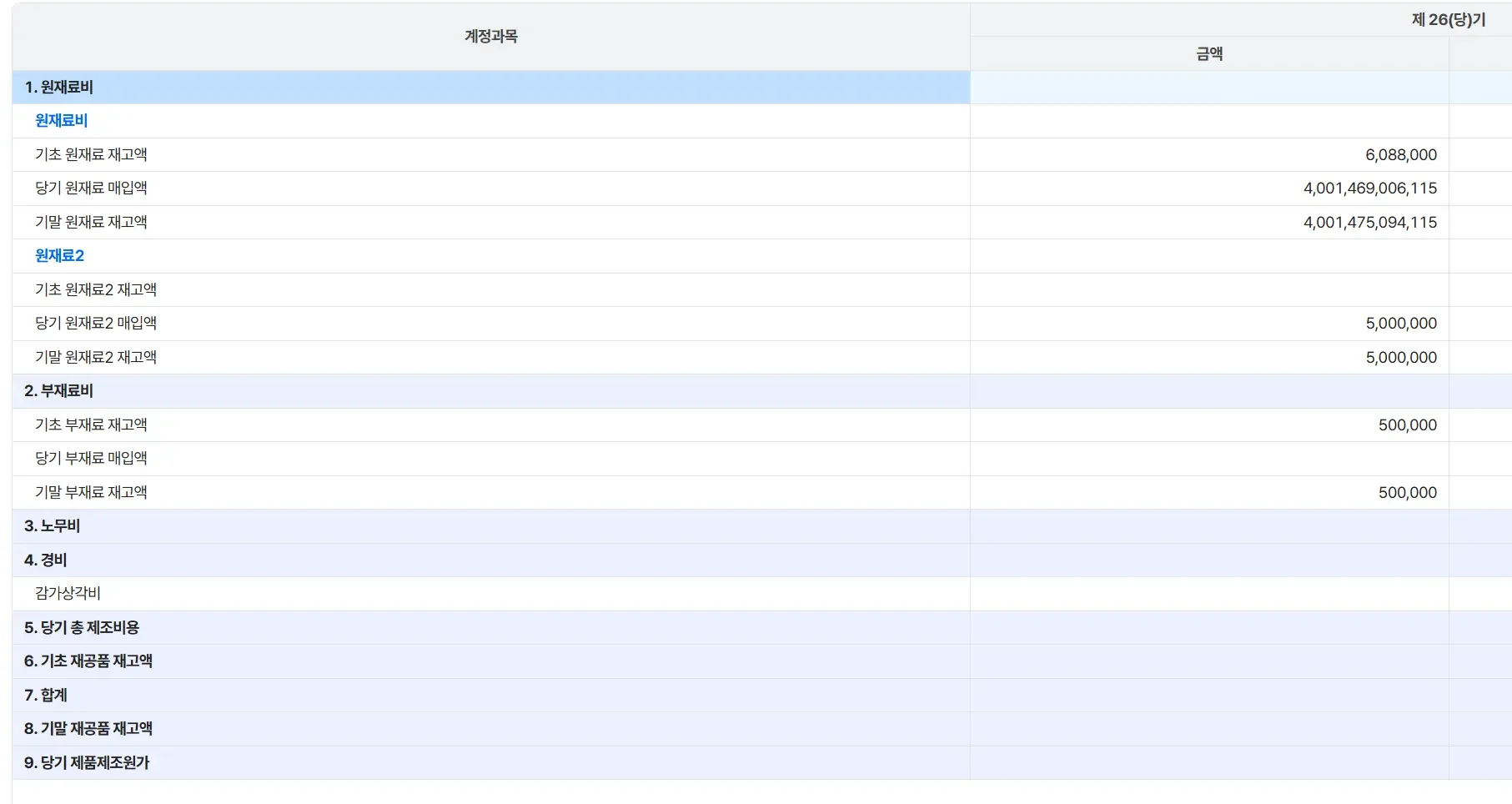Select the '9. 당기 제품제조원가' row
Viewport: 1512px width, 804px height.
coord(87,763)
